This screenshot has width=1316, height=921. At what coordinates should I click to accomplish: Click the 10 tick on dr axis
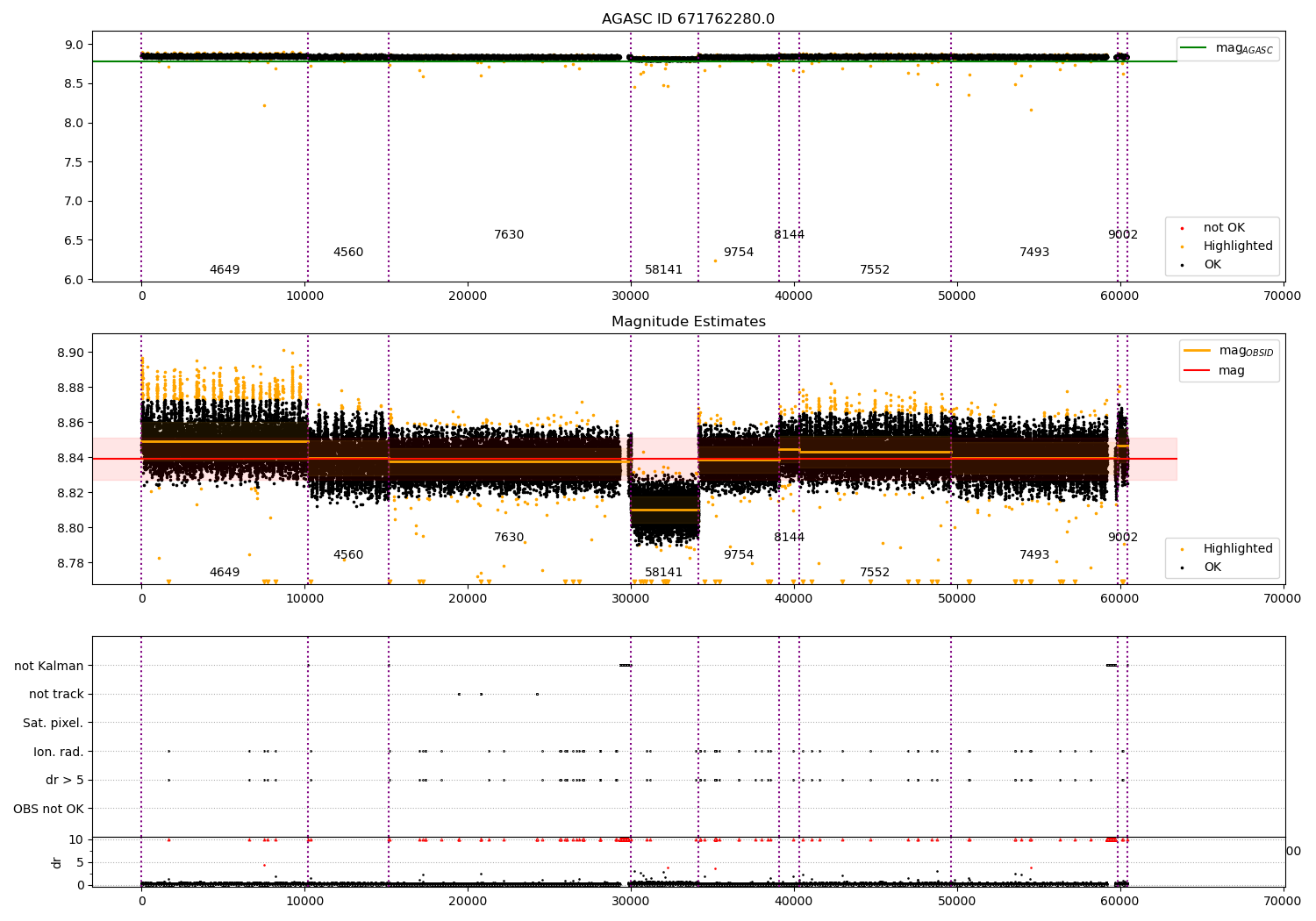76,839
